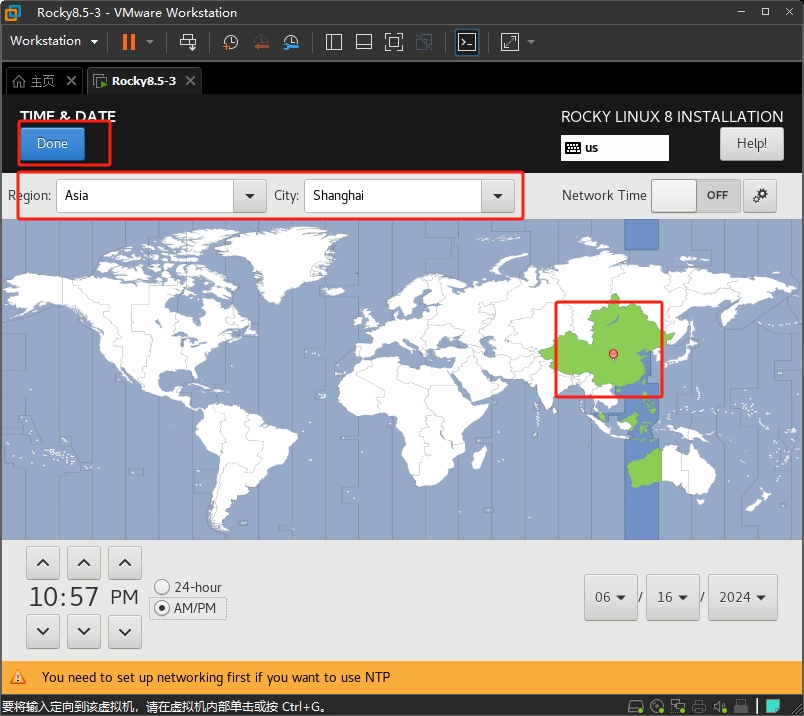The height and width of the screenshot is (716, 804).
Task: Click the warning triangle icon
Action: click(x=18, y=677)
